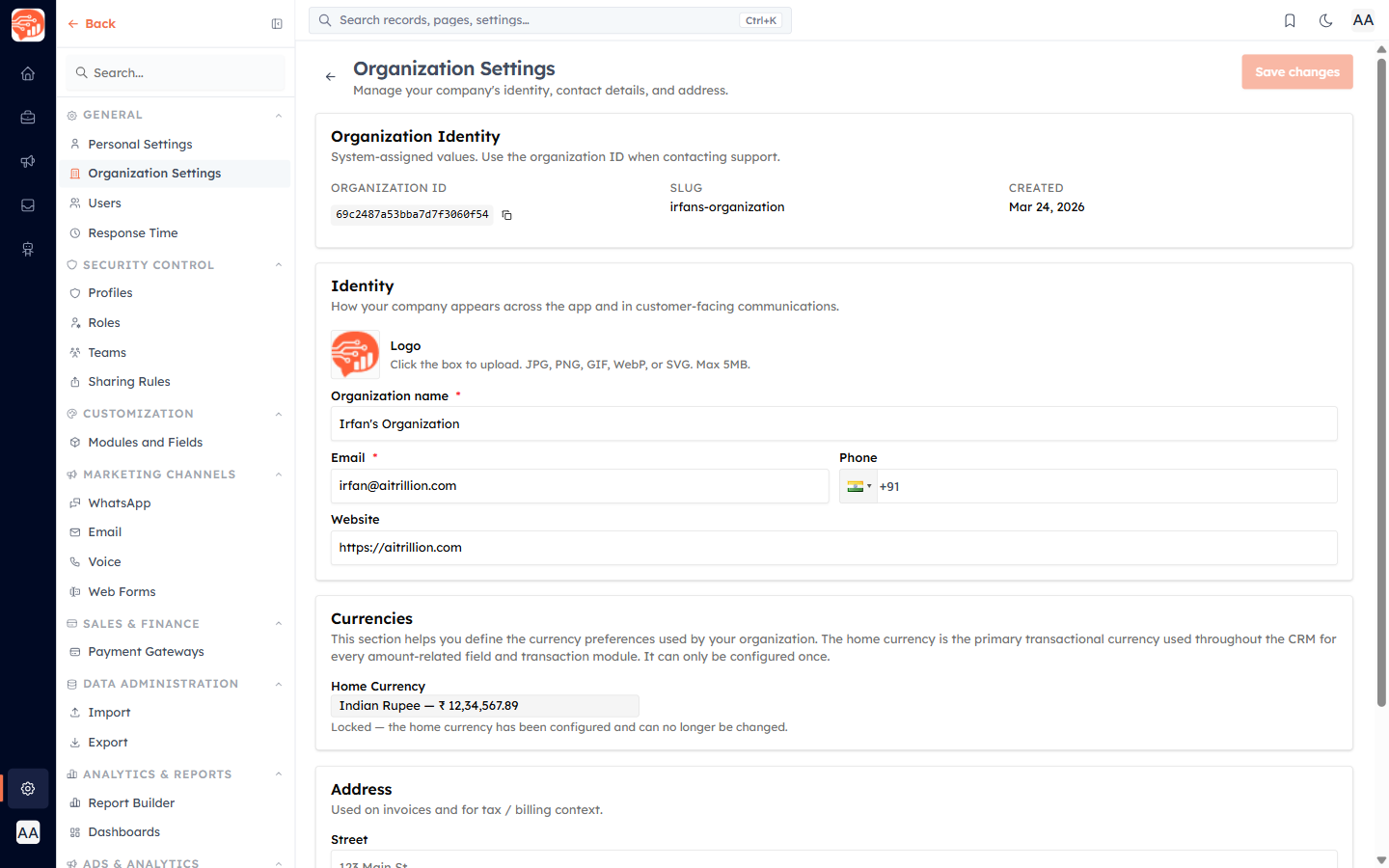The image size is (1389, 868).
Task: Click the back arrow beside Organization Settings title
Action: [330, 76]
